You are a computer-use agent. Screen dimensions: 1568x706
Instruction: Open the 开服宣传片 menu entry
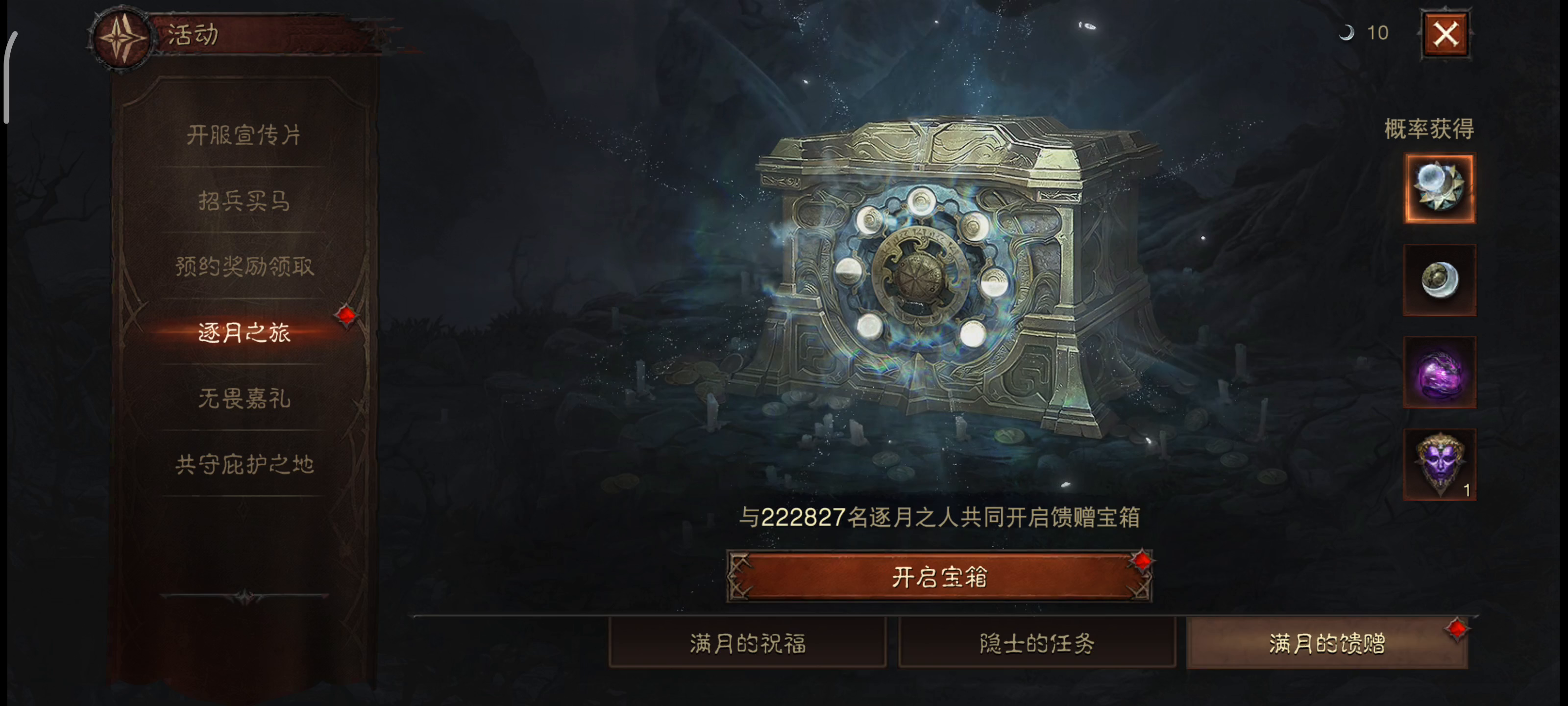point(244,135)
